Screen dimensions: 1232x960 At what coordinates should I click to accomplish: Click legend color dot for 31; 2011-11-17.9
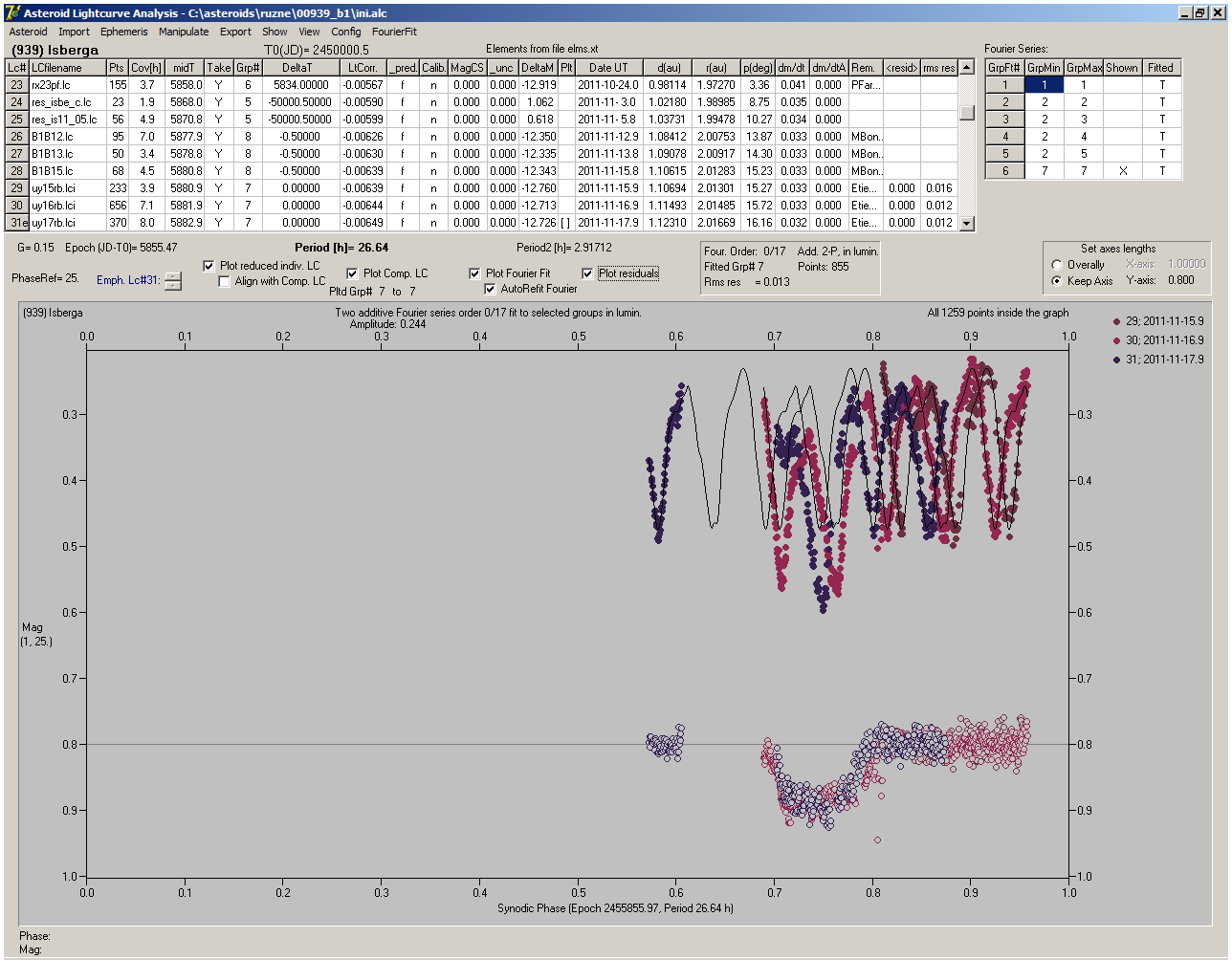point(1117,360)
